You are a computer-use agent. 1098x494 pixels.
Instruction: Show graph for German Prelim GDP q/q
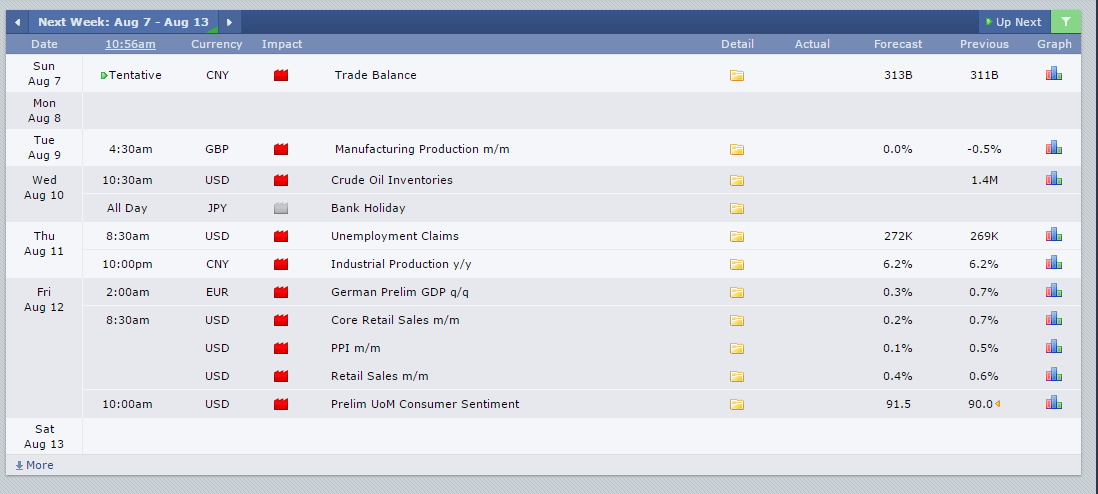click(x=1054, y=292)
